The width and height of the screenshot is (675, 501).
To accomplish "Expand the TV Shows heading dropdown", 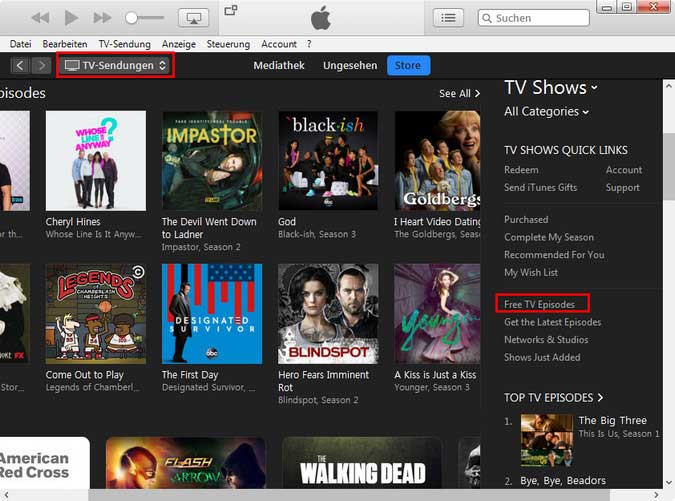I will (551, 88).
